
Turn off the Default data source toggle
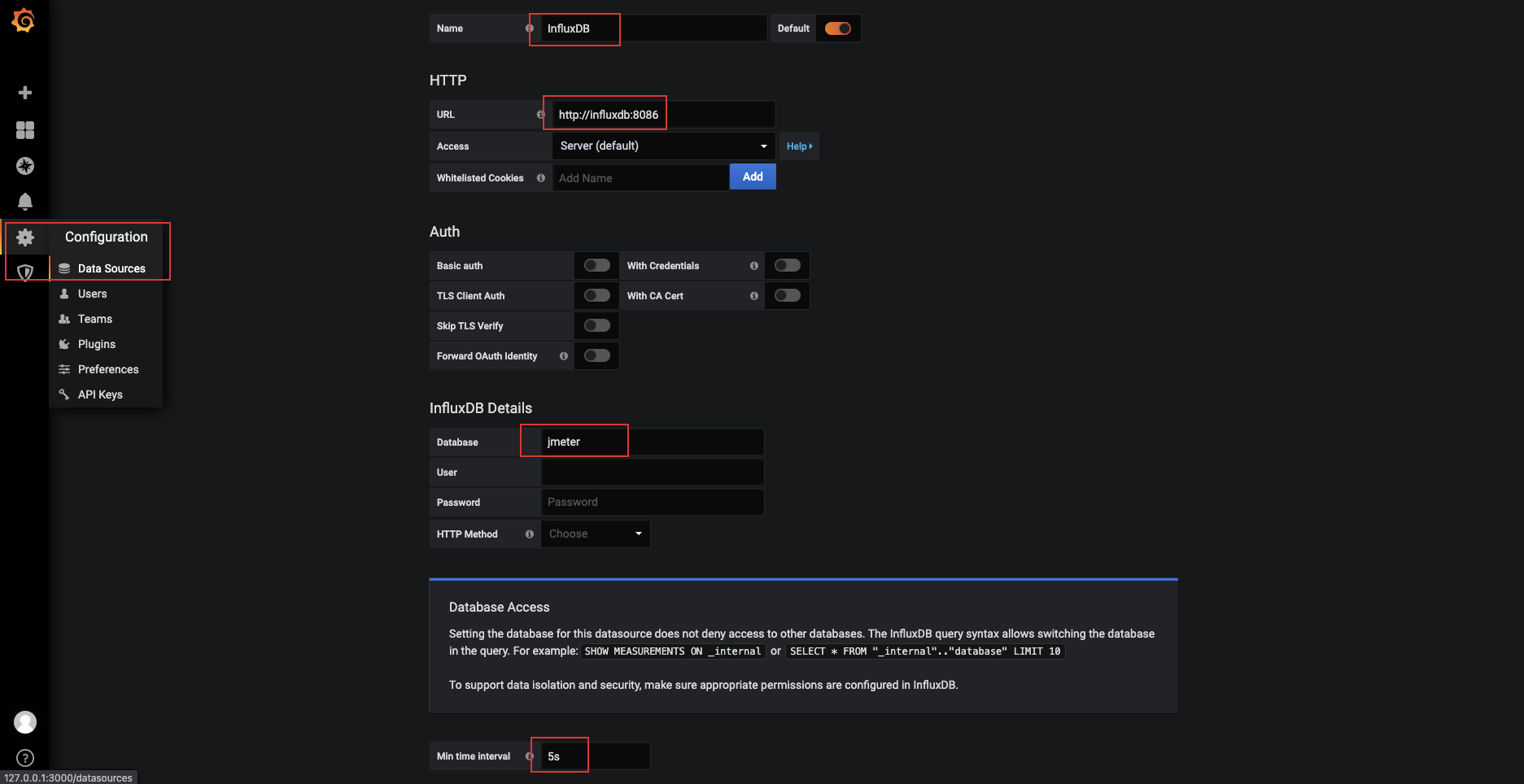coord(838,28)
